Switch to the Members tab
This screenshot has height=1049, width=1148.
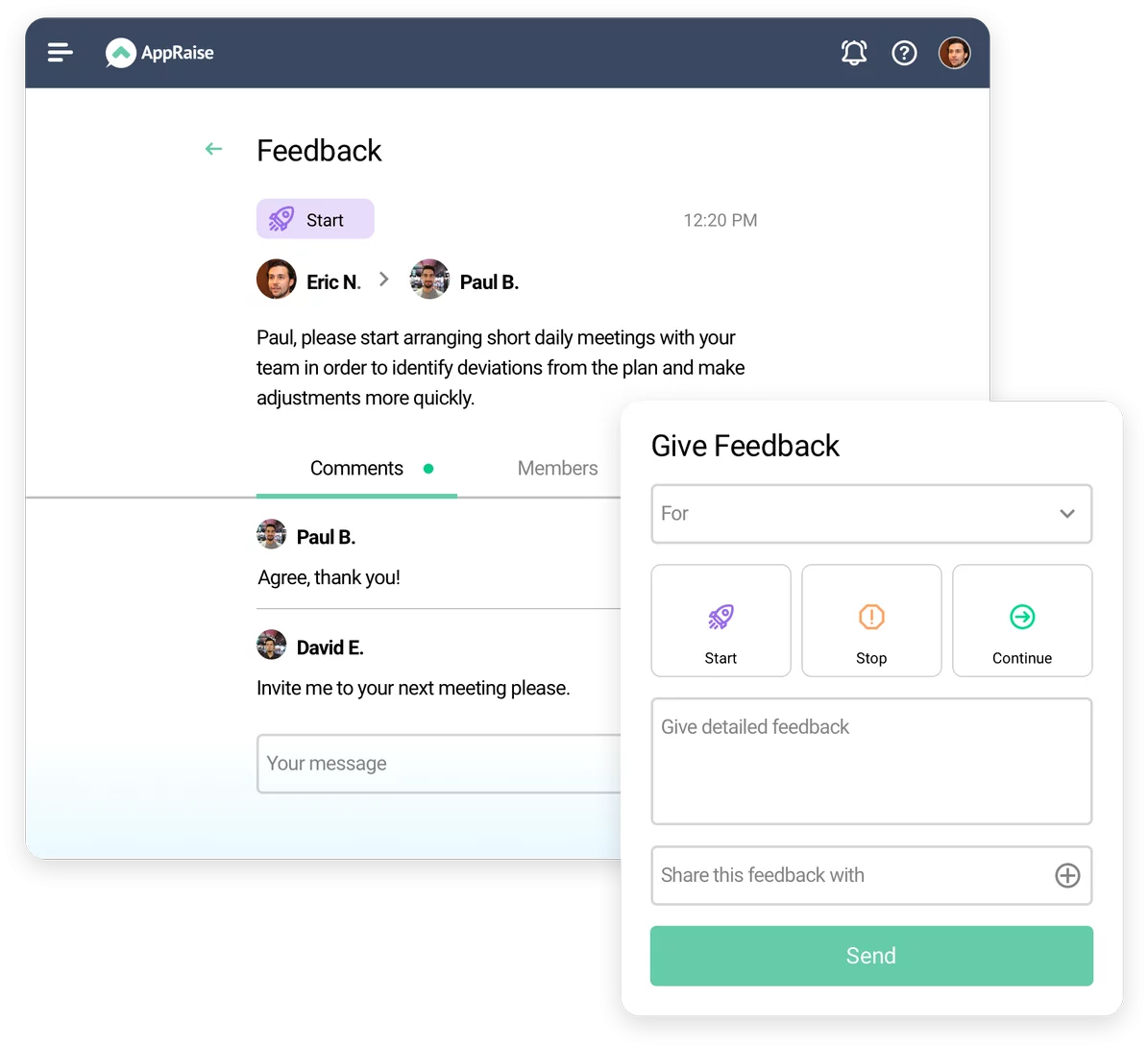tap(557, 469)
